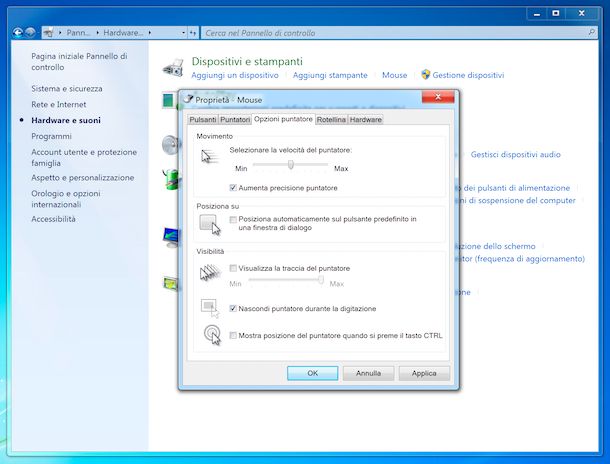Open the address bar history dropdown arrow
The height and width of the screenshot is (464, 610).
[x=183, y=33]
